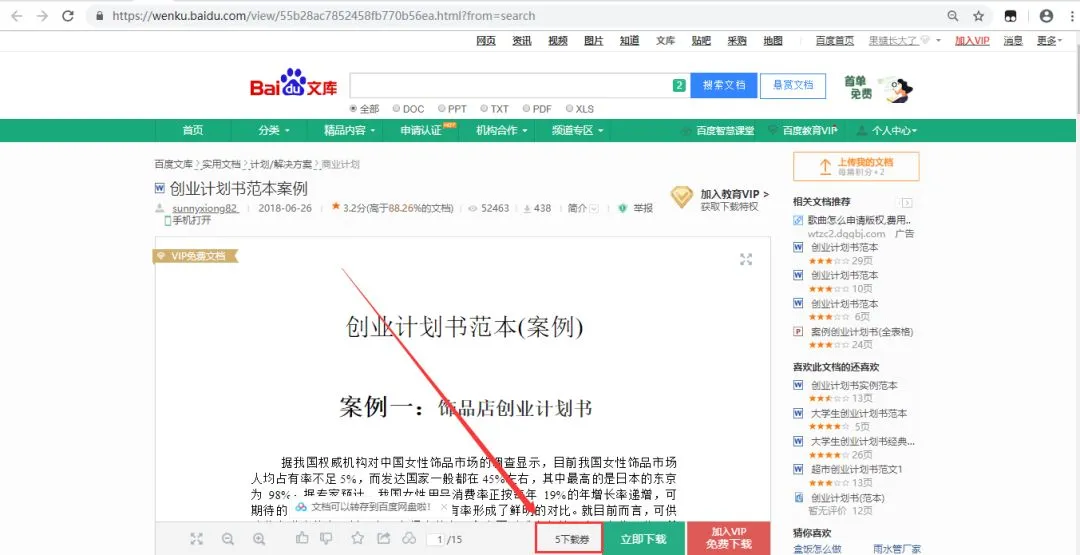The height and width of the screenshot is (555, 1080).
Task: Click the 手机打开 phone icon
Action: [167, 220]
